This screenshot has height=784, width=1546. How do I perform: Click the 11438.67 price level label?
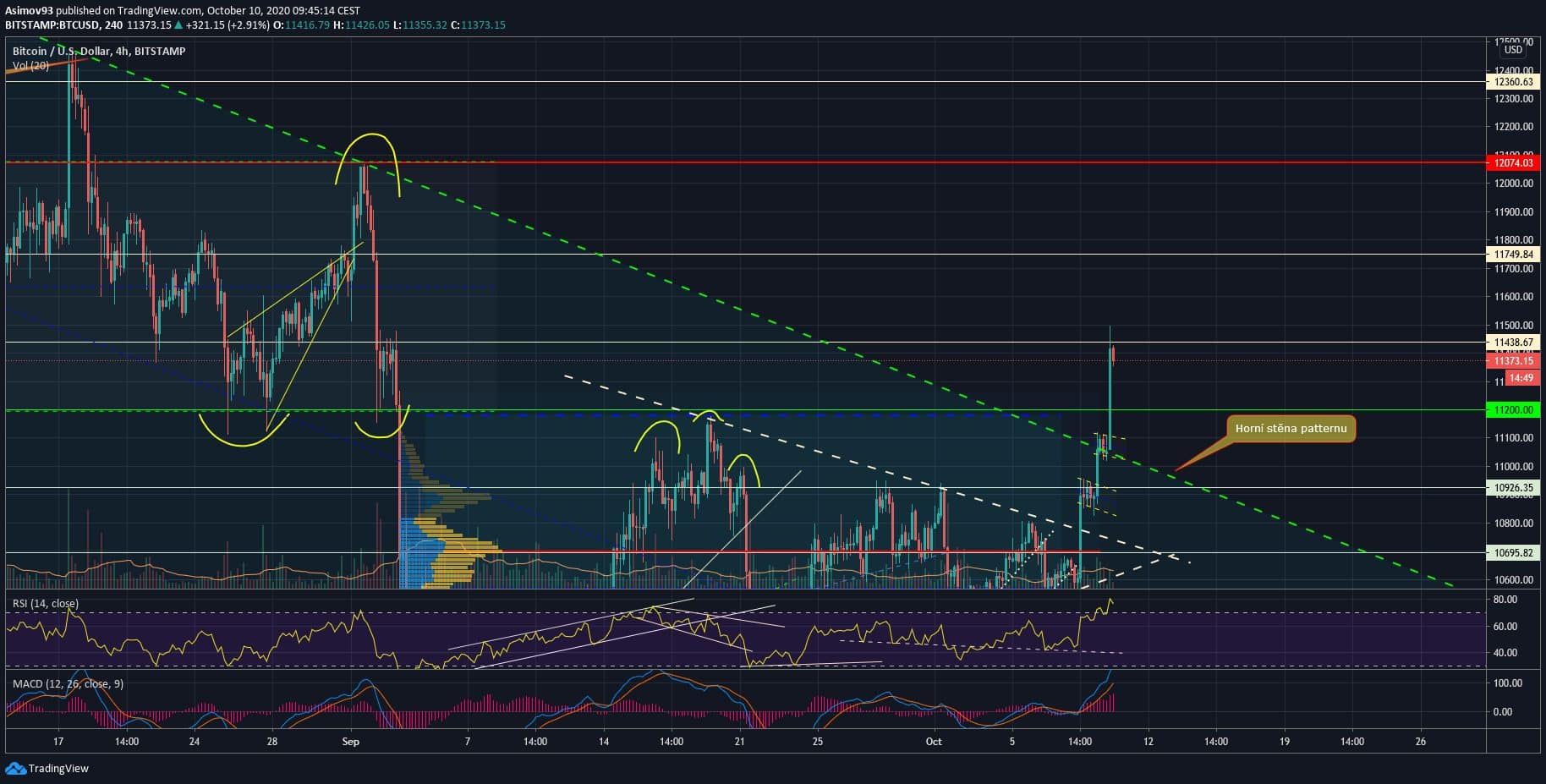(x=1513, y=343)
